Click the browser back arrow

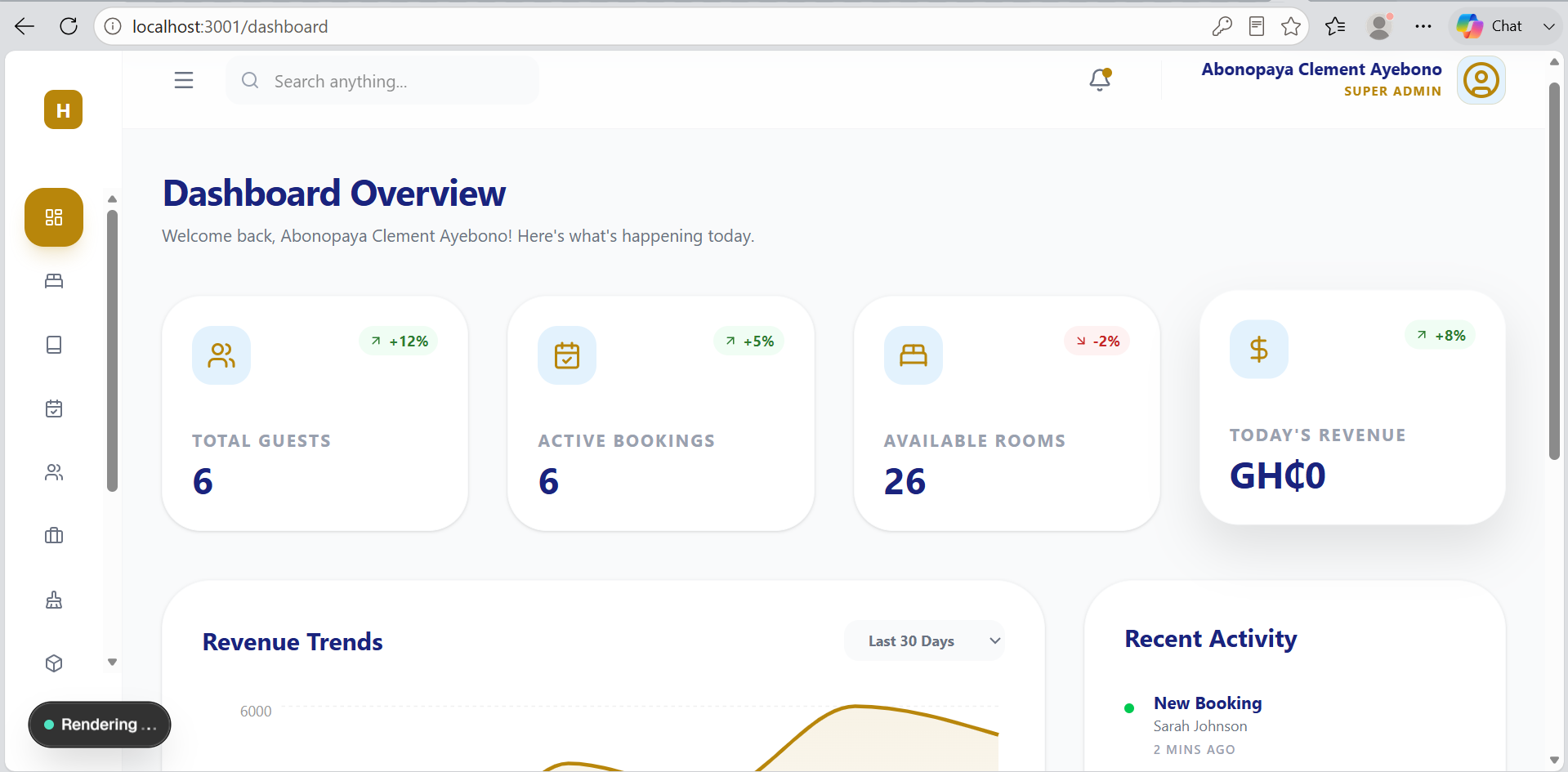25,26
